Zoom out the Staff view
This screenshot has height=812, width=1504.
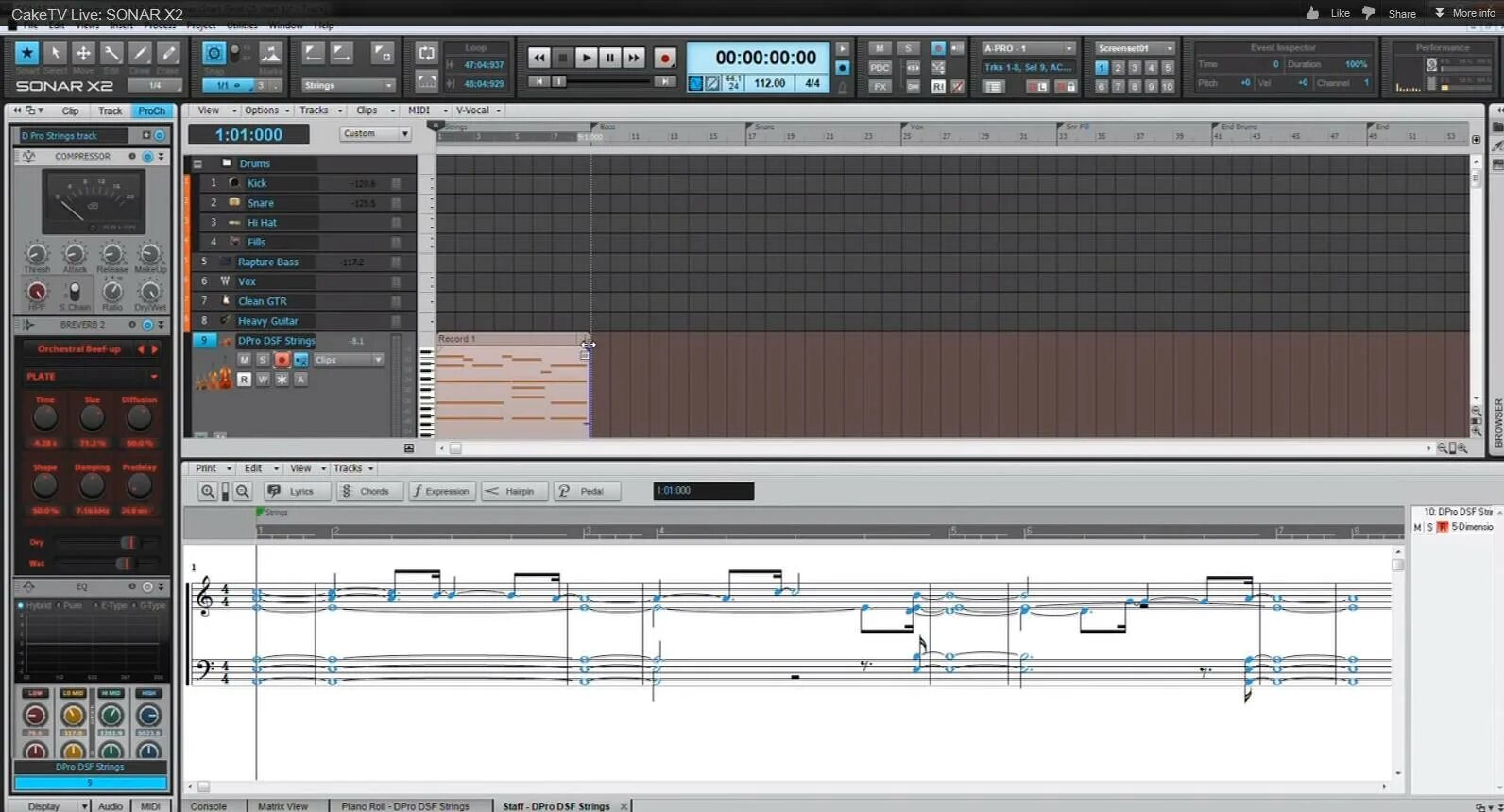pyautogui.click(x=243, y=491)
